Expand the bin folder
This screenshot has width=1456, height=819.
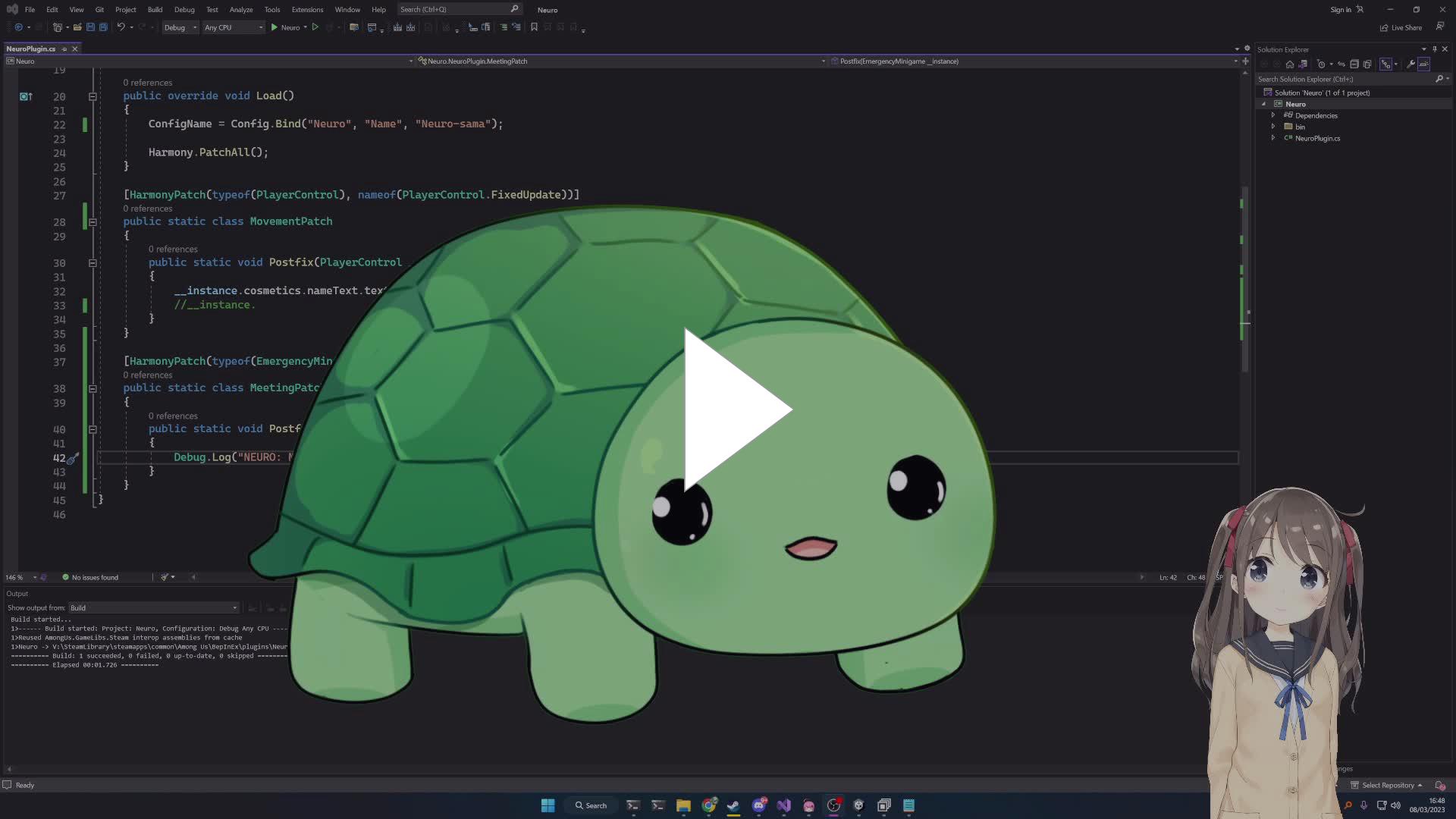point(1273,127)
